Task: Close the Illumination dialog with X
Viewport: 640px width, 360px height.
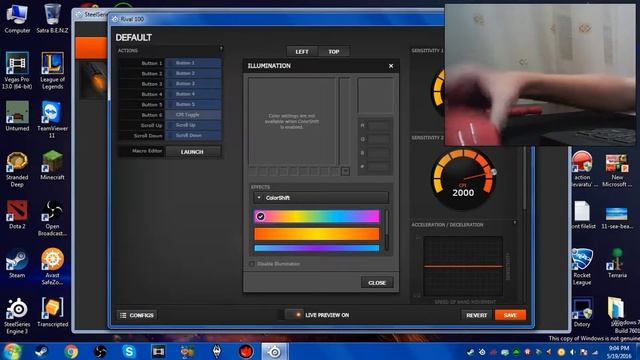Action: (x=391, y=66)
